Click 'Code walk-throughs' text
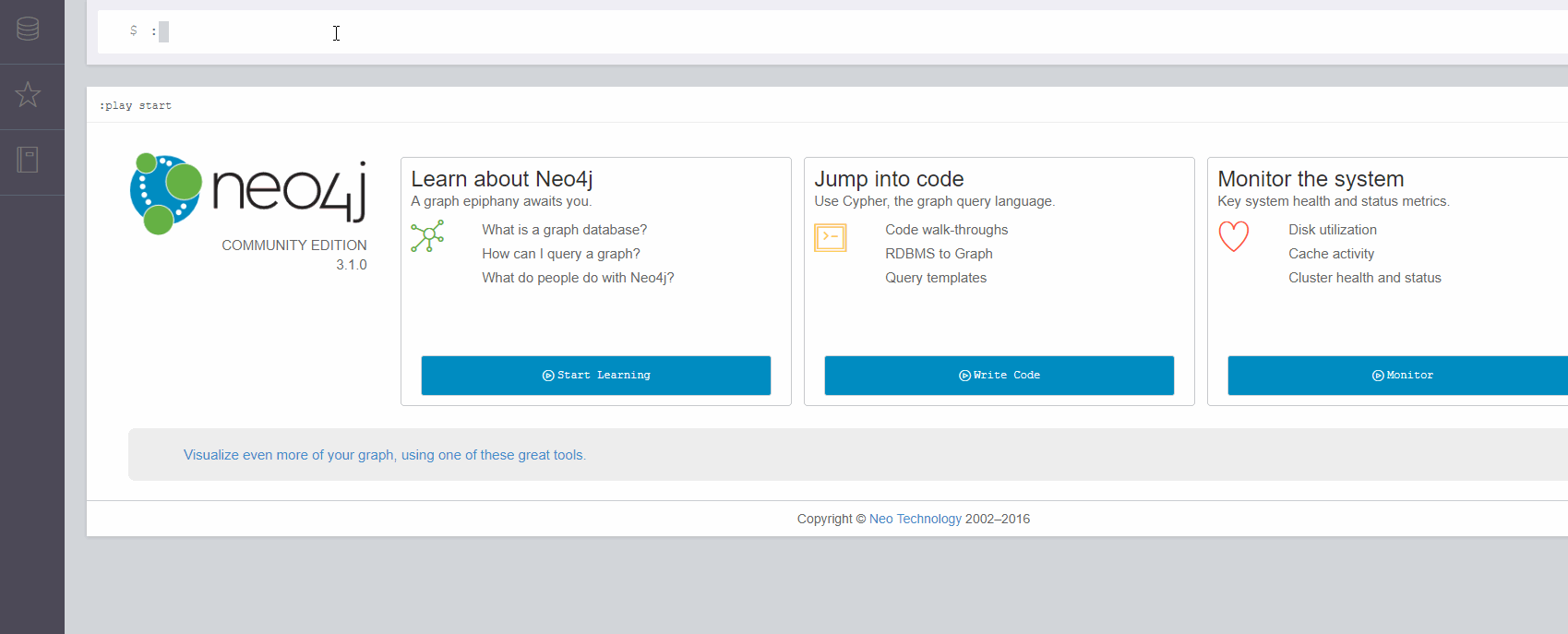1568x634 pixels. (947, 230)
